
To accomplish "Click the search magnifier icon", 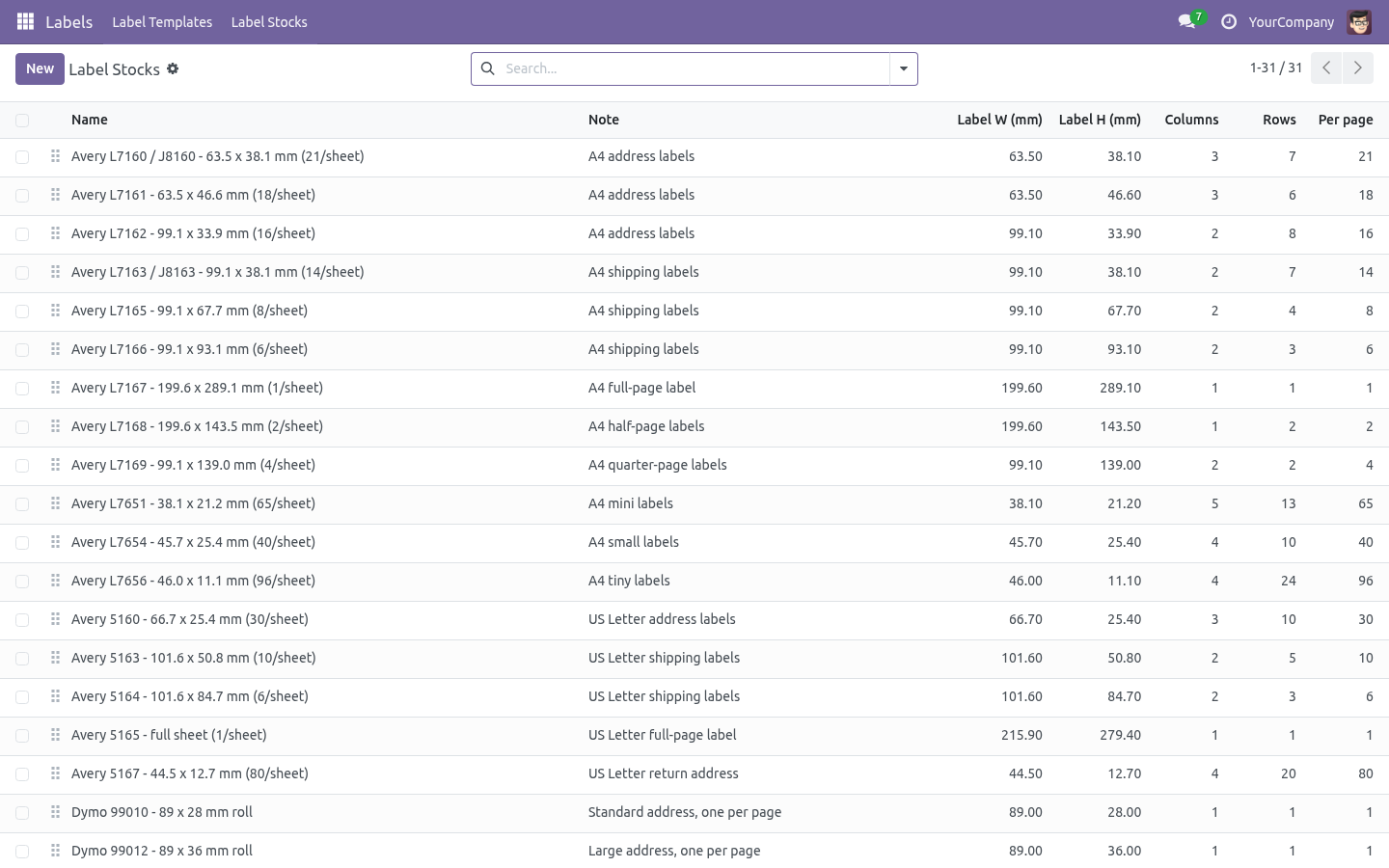I will 488,68.
